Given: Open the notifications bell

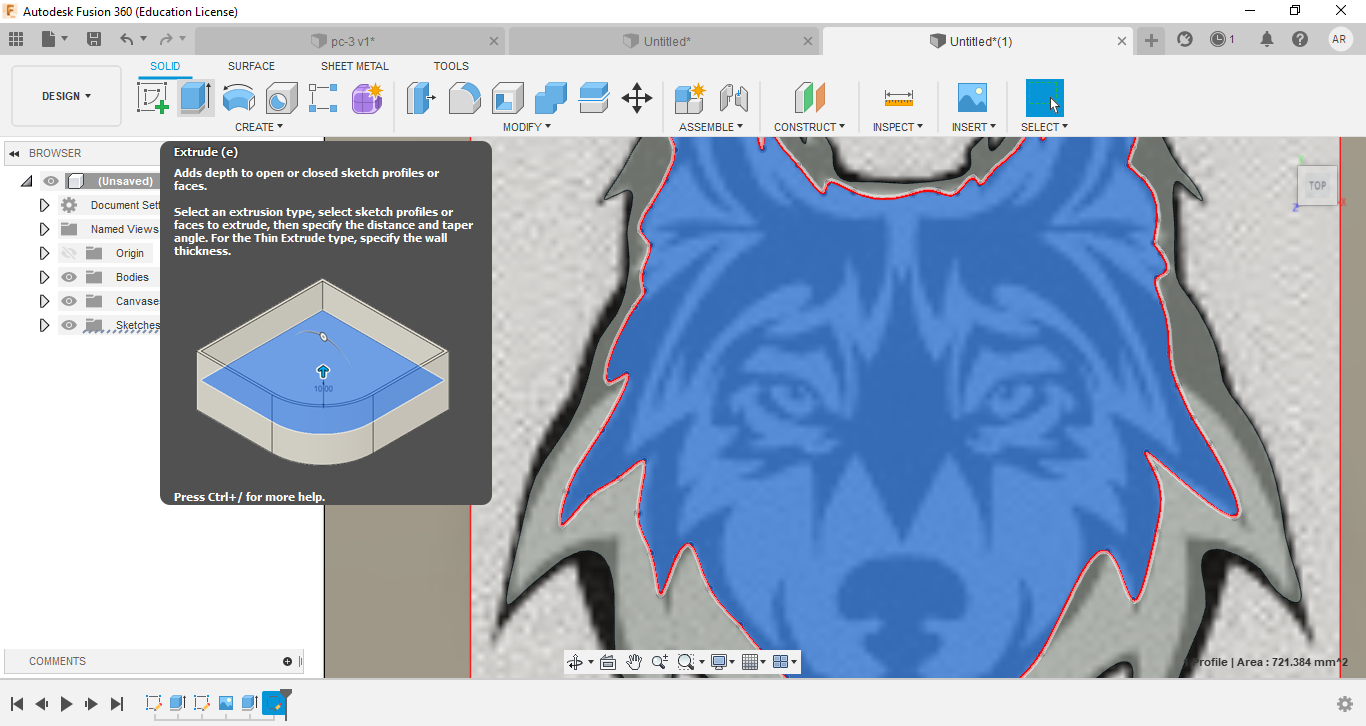Looking at the screenshot, I should pyautogui.click(x=1267, y=39).
